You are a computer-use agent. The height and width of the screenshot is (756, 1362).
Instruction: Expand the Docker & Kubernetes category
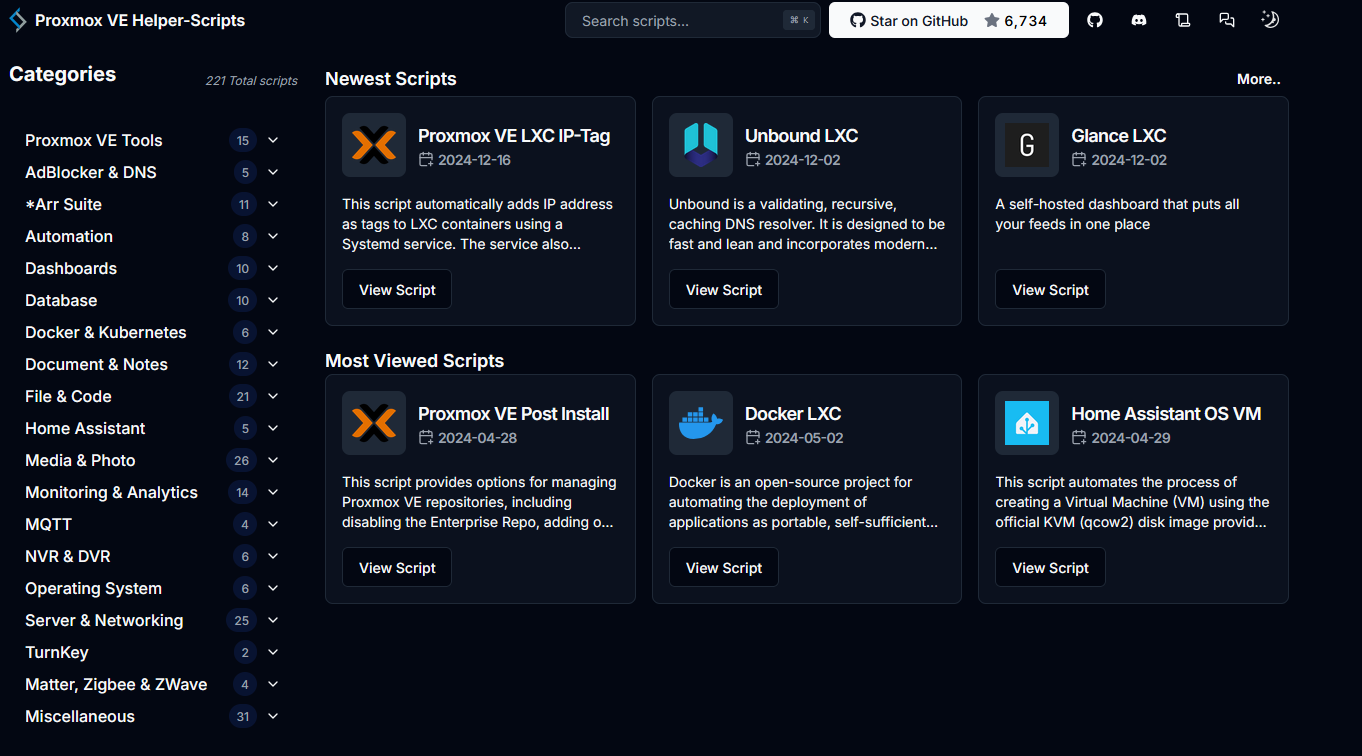tap(272, 332)
